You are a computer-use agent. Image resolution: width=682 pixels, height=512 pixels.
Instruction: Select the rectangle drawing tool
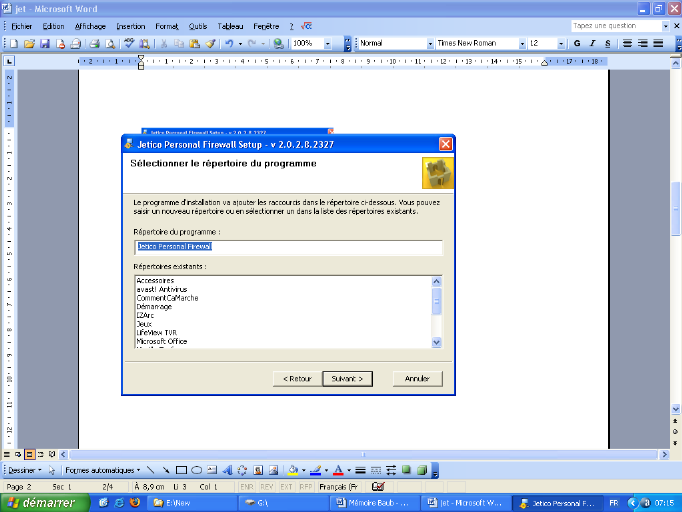(x=181, y=470)
